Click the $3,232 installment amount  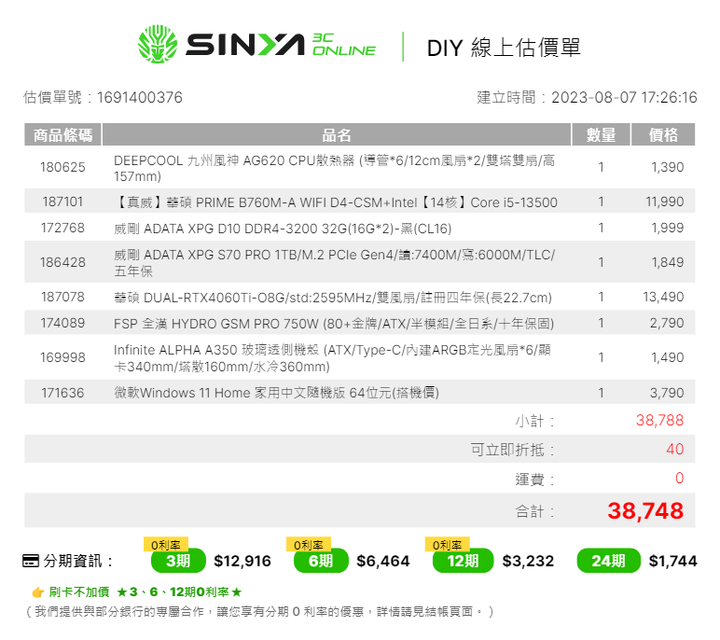coord(528,561)
